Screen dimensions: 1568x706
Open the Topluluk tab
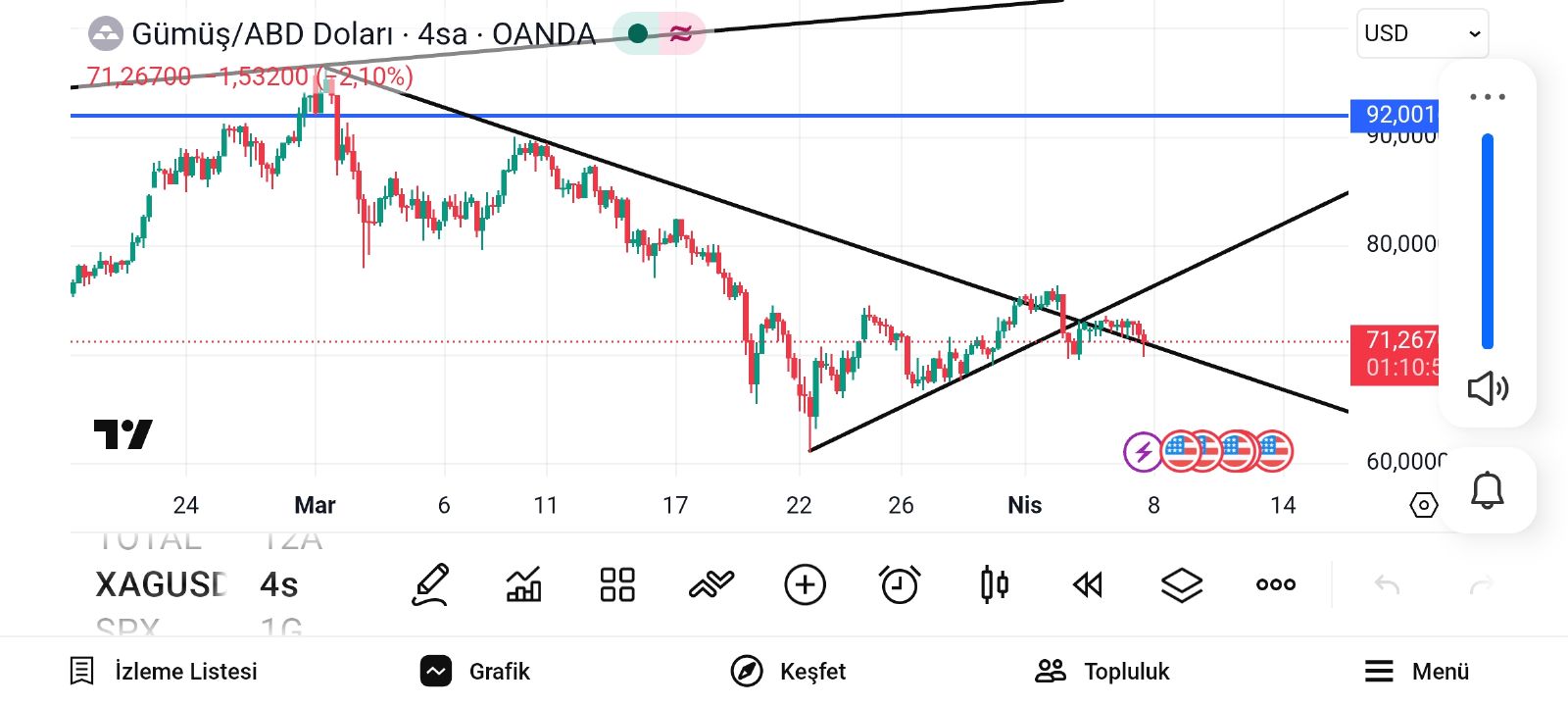(1102, 671)
